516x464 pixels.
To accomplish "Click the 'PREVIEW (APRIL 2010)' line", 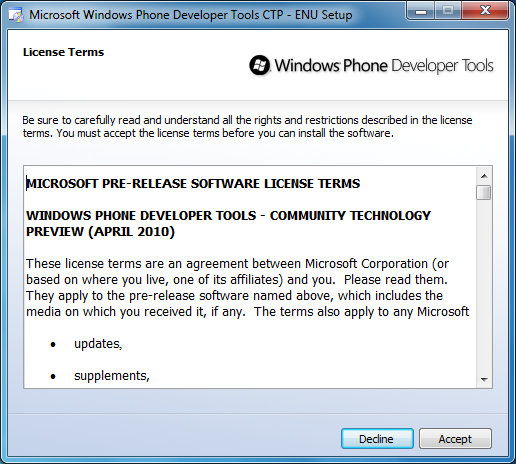I will click(100, 232).
